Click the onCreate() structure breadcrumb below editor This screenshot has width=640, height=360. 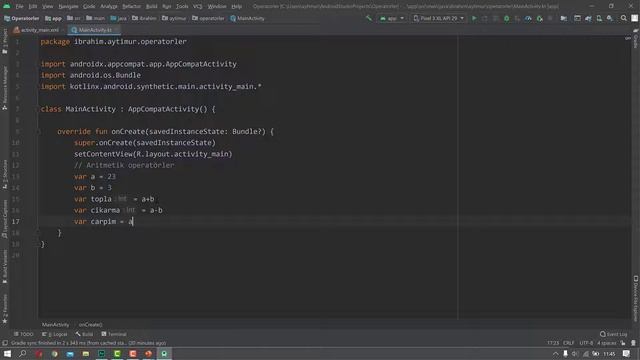click(x=91, y=325)
